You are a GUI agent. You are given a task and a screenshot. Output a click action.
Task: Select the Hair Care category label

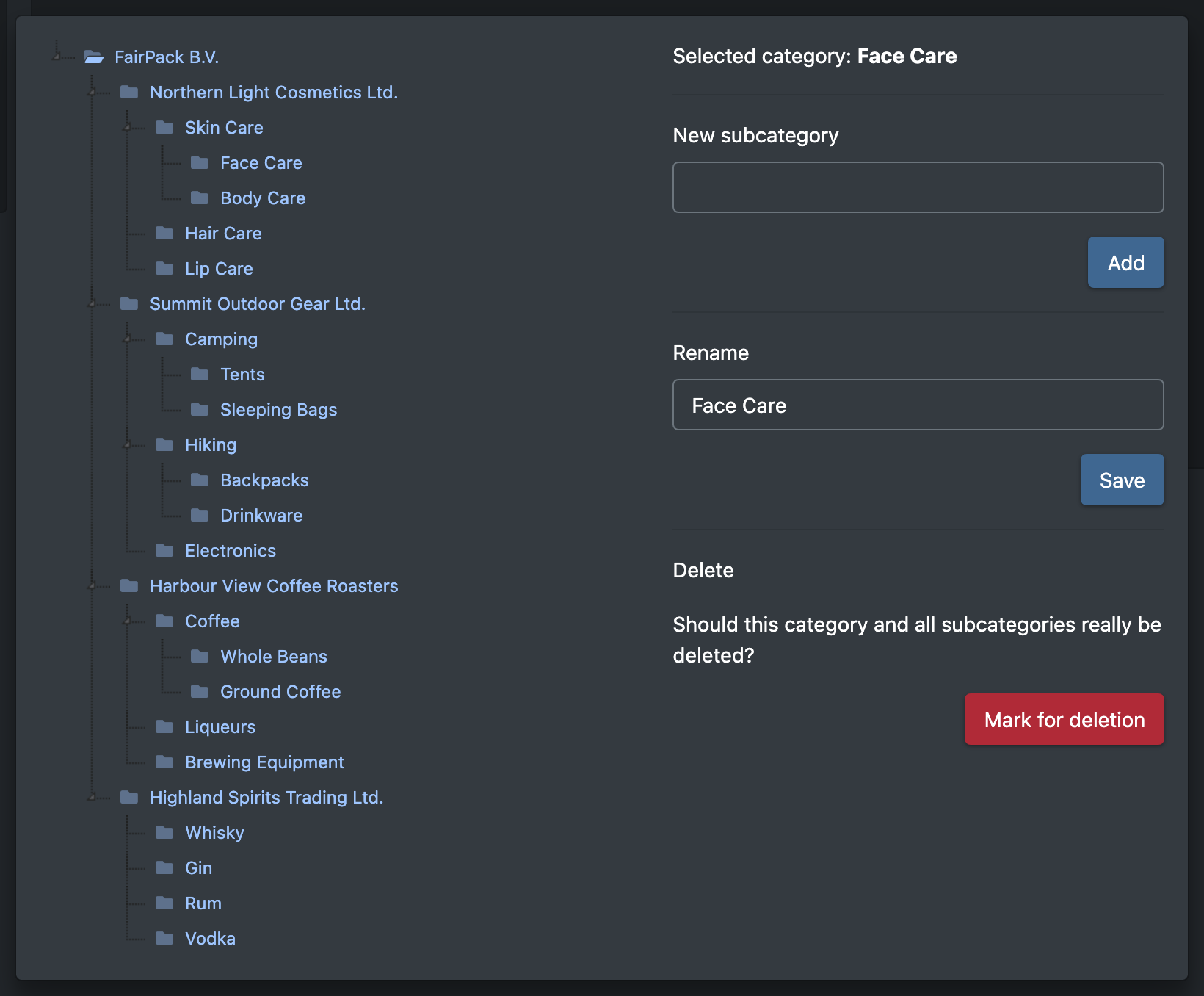pos(223,233)
